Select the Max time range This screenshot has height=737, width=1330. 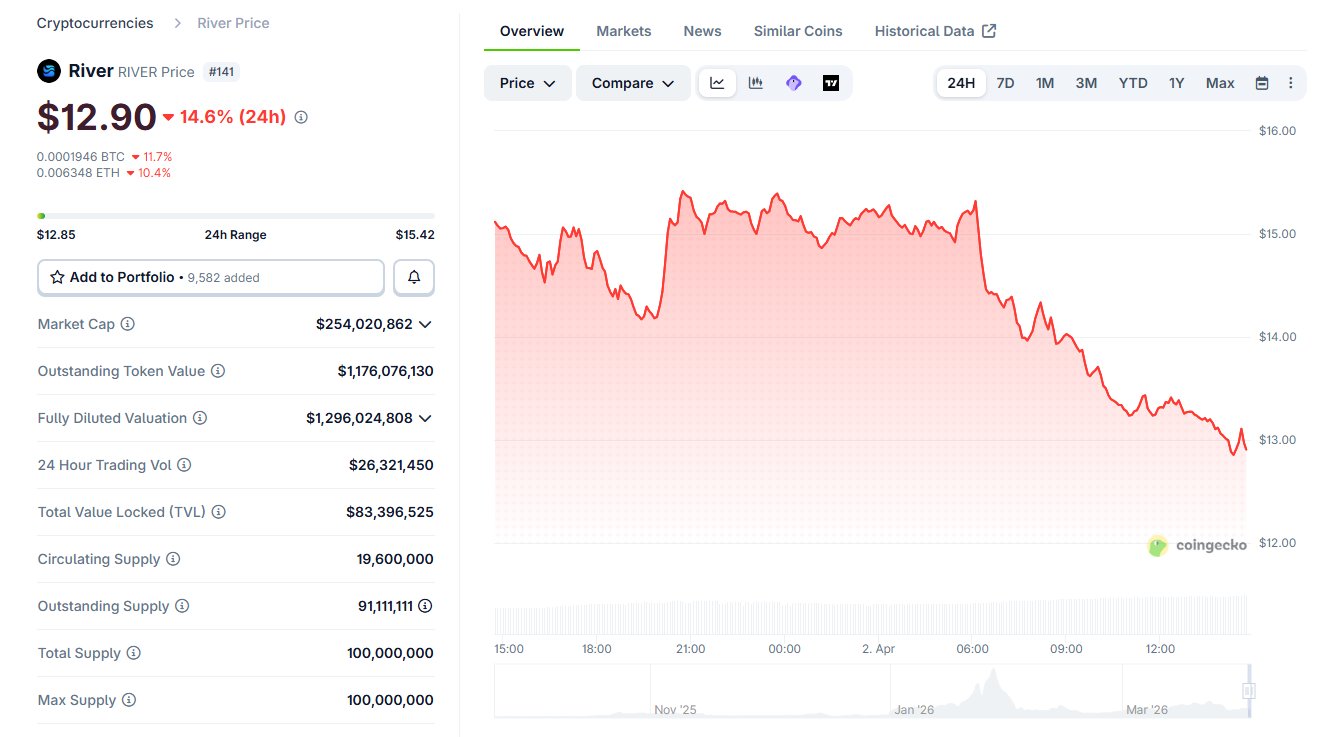pos(1220,83)
